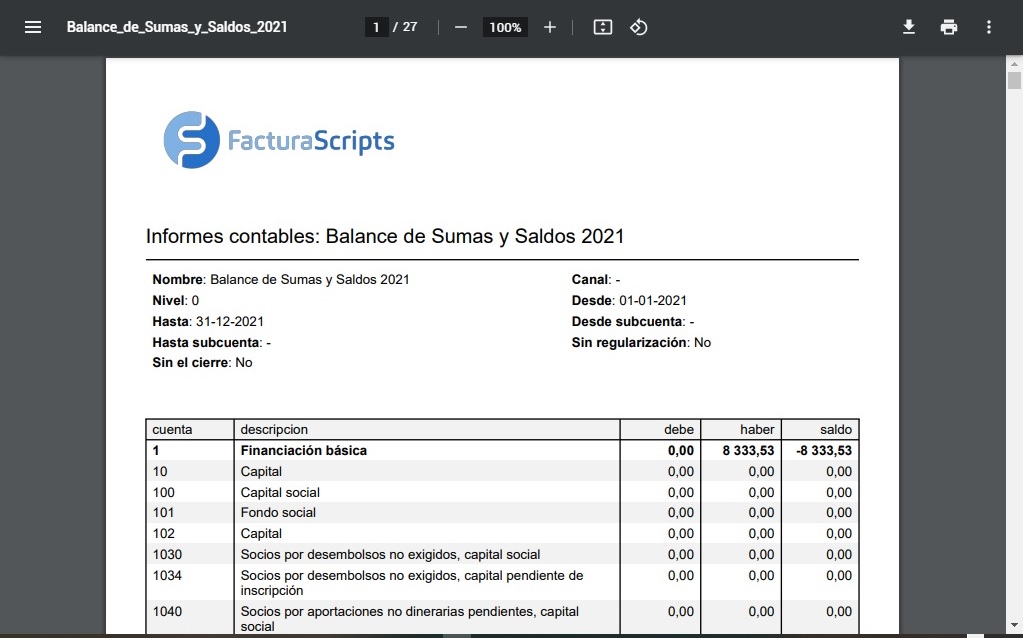Screen dimensions: 1023x638
Task: Print the Balance de Sumas document
Action: pyautogui.click(x=949, y=27)
